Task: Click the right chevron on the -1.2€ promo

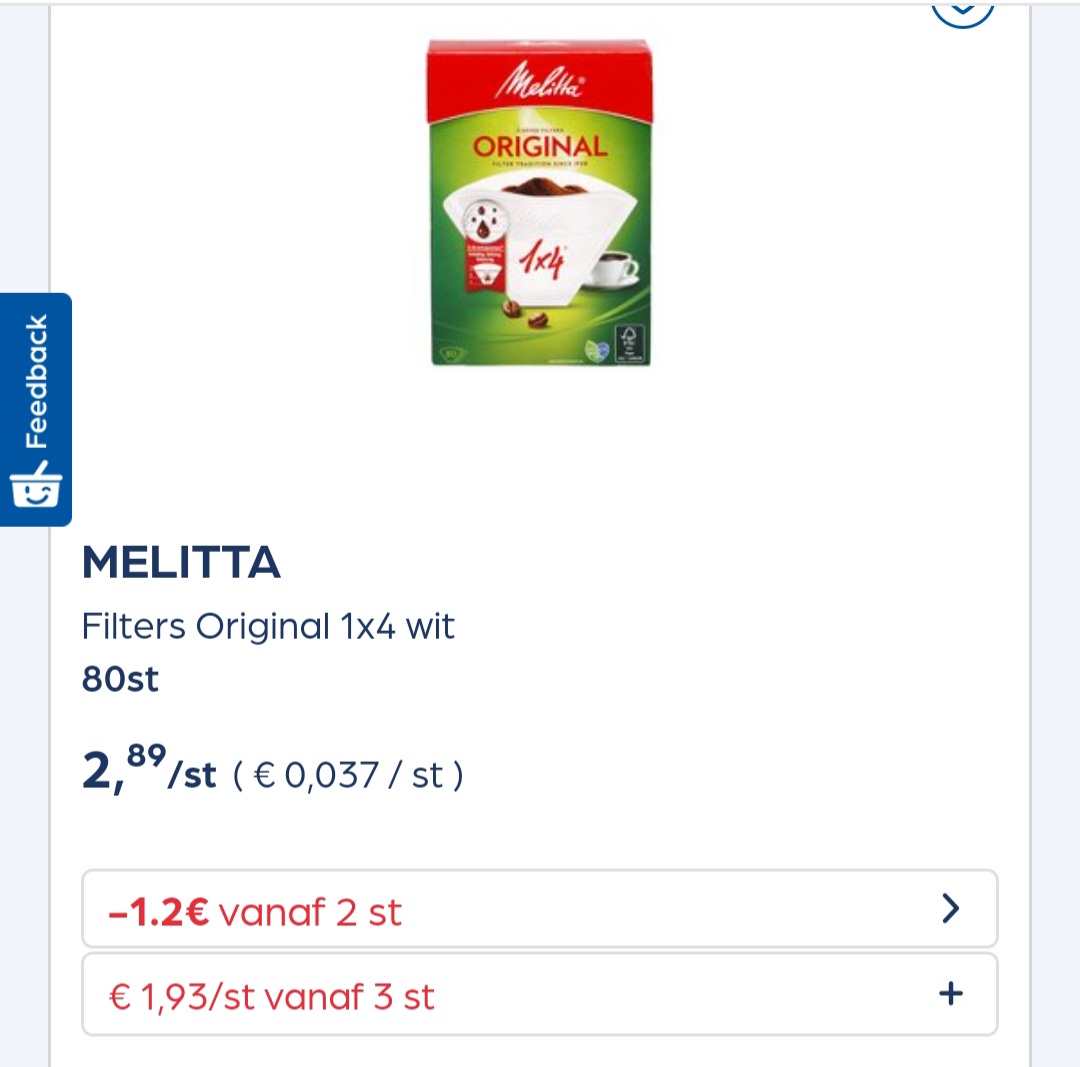Action: click(951, 909)
